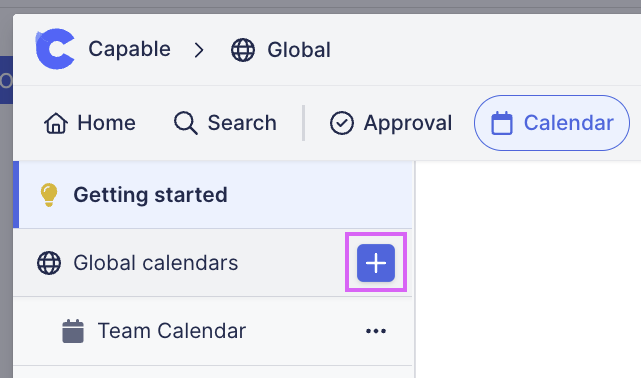Go to the Home tab
The width and height of the screenshot is (641, 378).
coord(90,123)
